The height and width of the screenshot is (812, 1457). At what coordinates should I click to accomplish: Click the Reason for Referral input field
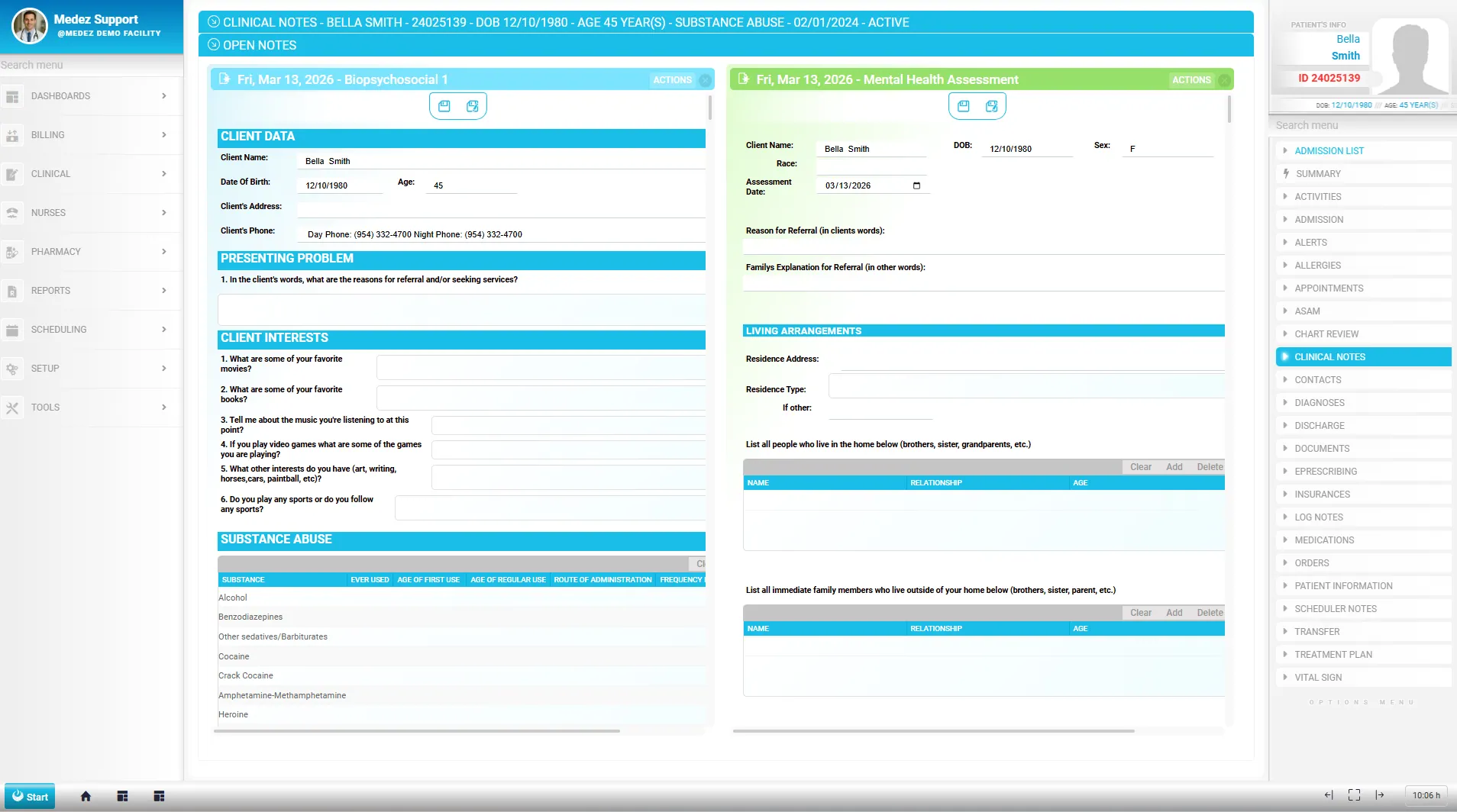(x=981, y=246)
